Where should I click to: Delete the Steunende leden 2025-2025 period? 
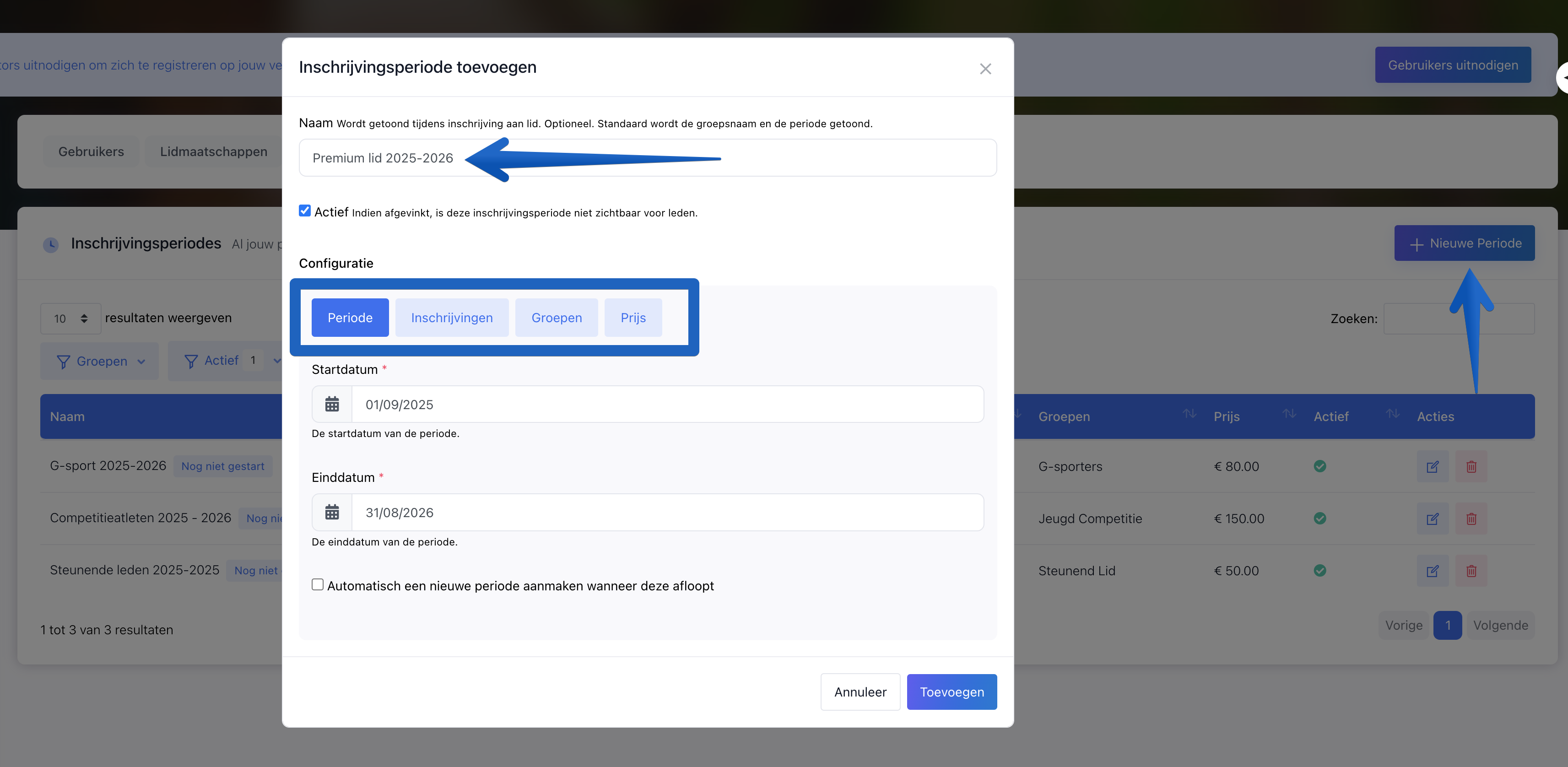[1471, 571]
